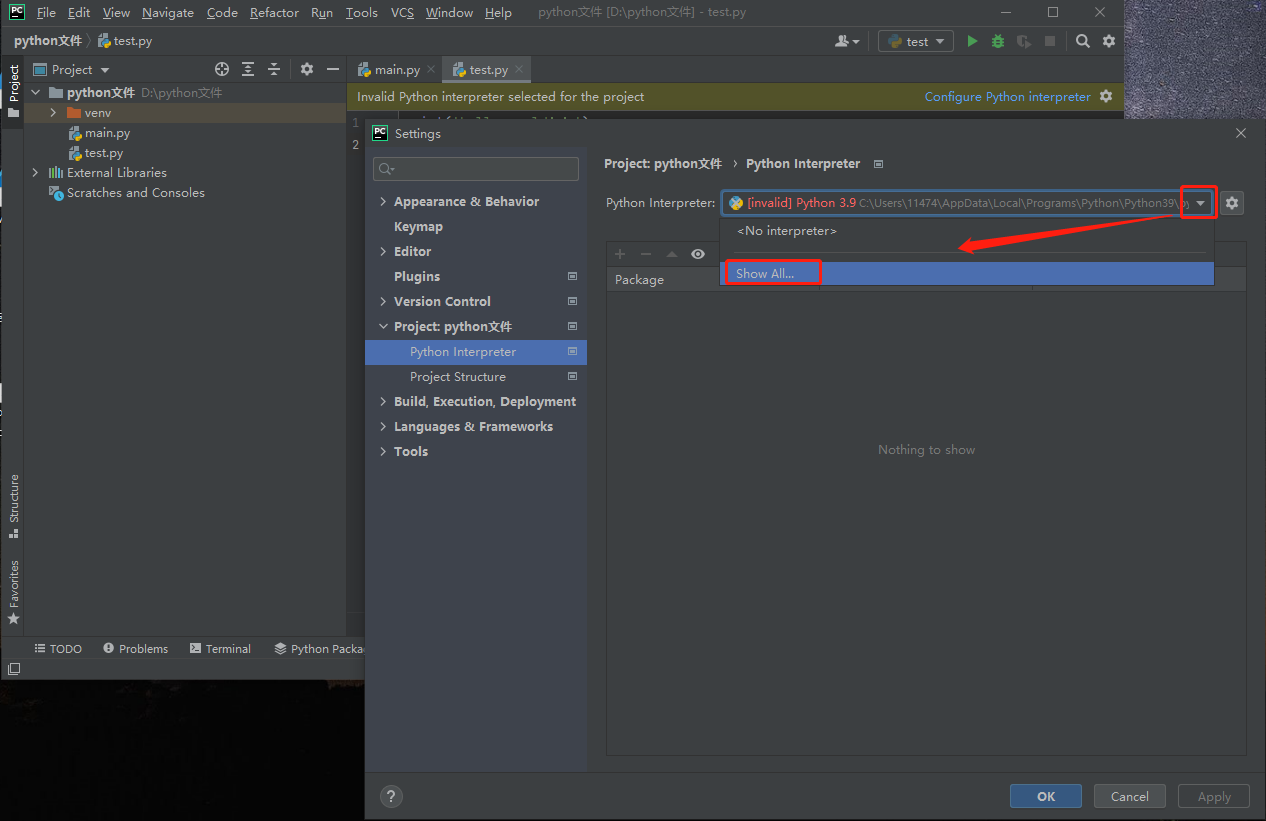Open IDE settings gear in main toolbar

click(x=1109, y=41)
